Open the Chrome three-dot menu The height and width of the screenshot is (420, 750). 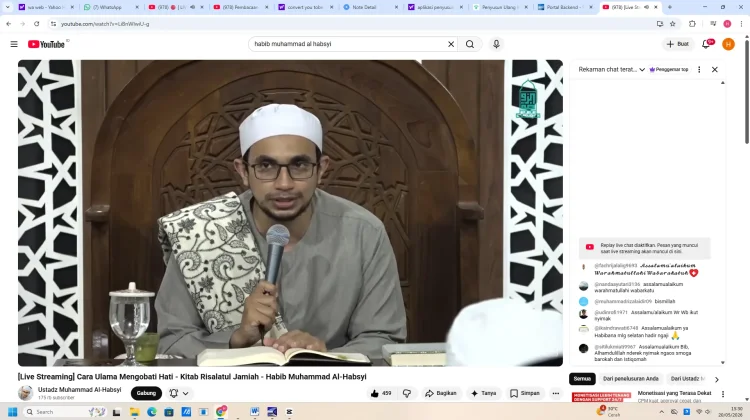[x=741, y=23]
